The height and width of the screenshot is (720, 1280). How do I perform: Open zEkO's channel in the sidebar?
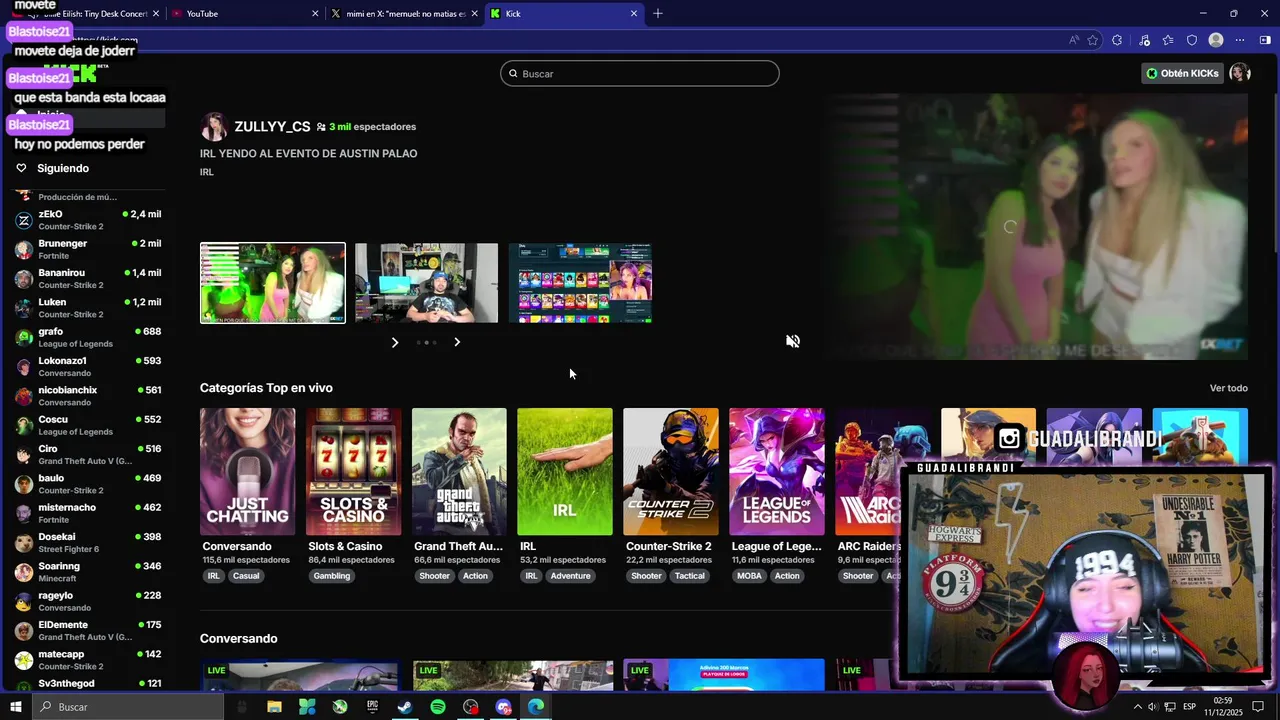click(88, 220)
